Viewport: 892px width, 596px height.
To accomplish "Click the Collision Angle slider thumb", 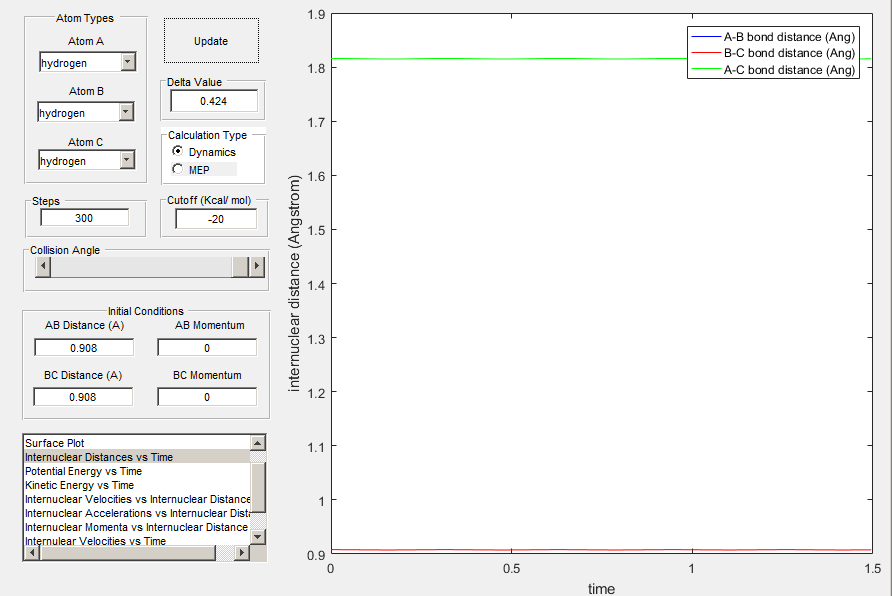I will click(241, 266).
